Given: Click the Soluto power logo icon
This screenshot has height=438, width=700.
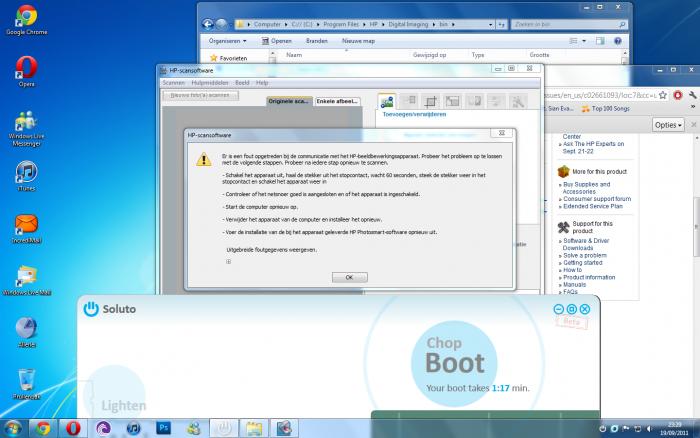Looking at the screenshot, I should (x=91, y=309).
